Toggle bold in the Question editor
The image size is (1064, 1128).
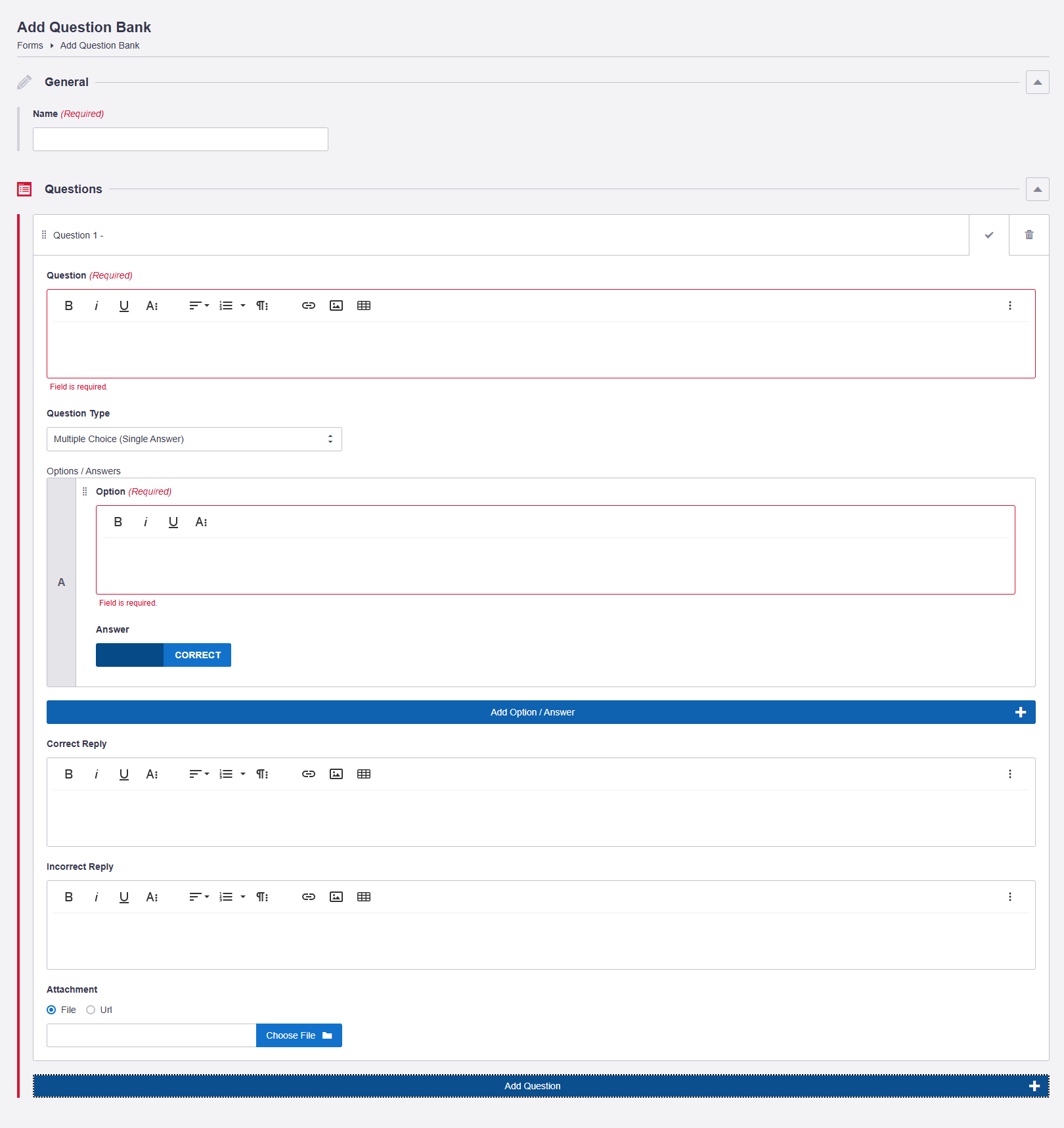point(69,305)
